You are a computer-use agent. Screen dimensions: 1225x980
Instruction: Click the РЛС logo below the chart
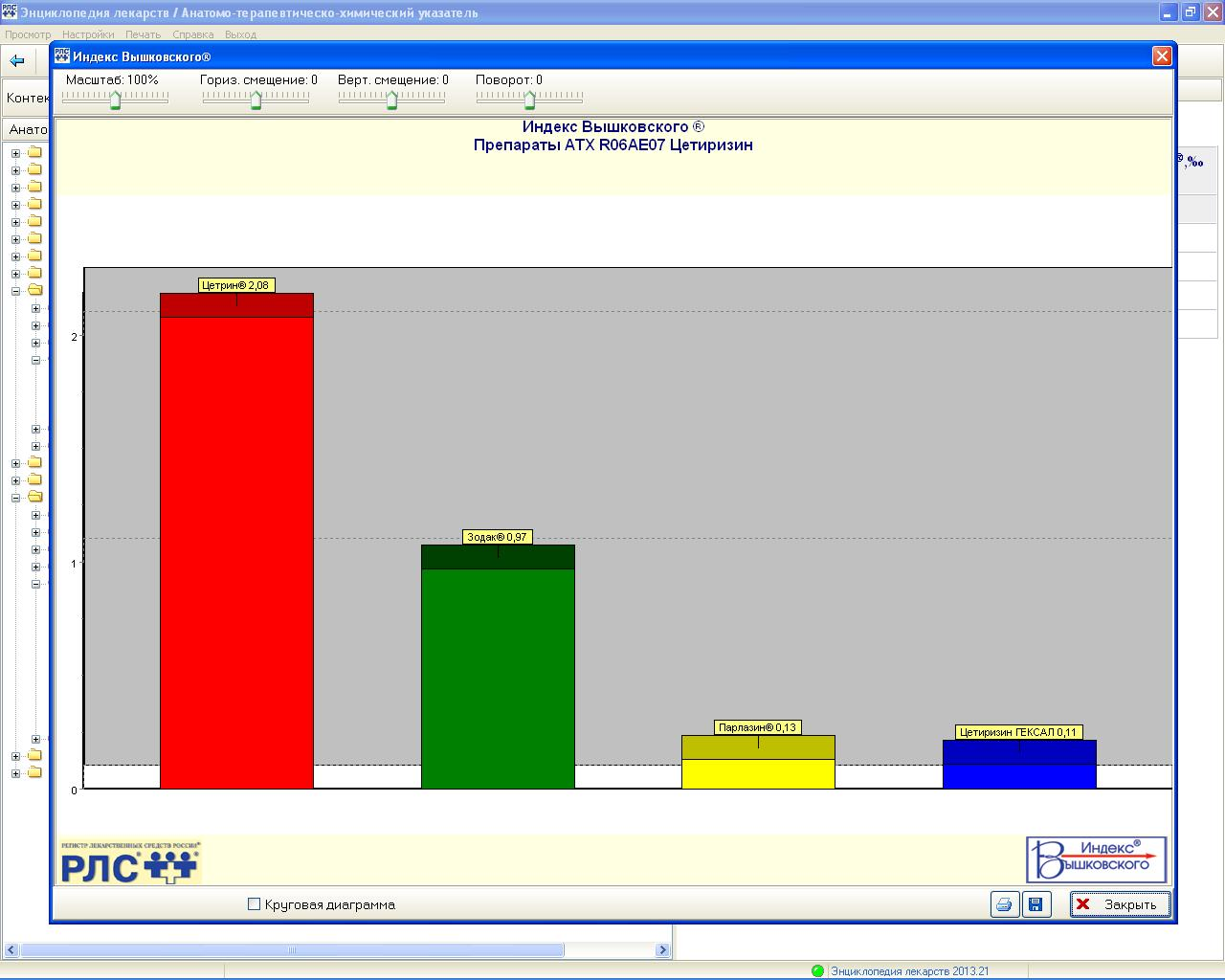click(129, 861)
